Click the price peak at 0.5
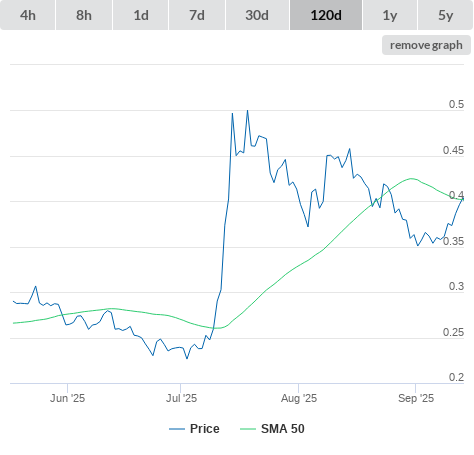 tap(247, 110)
